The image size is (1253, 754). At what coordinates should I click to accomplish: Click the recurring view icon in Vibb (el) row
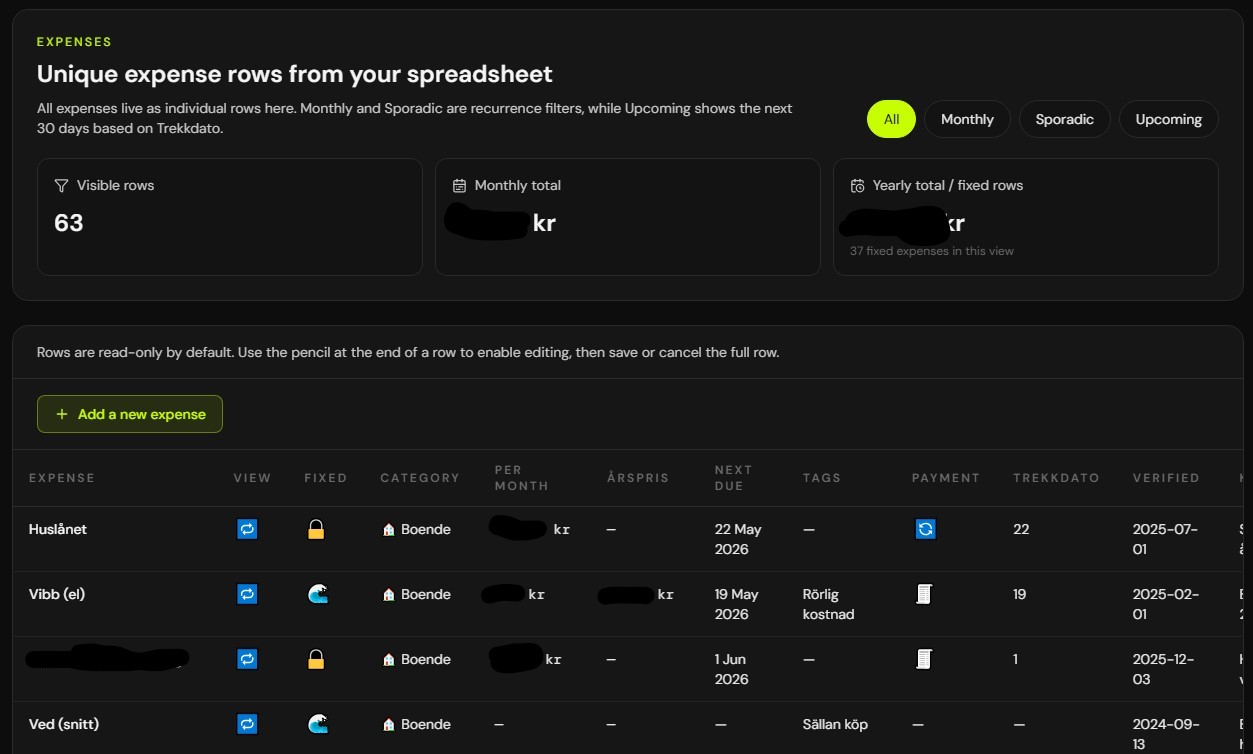[247, 594]
